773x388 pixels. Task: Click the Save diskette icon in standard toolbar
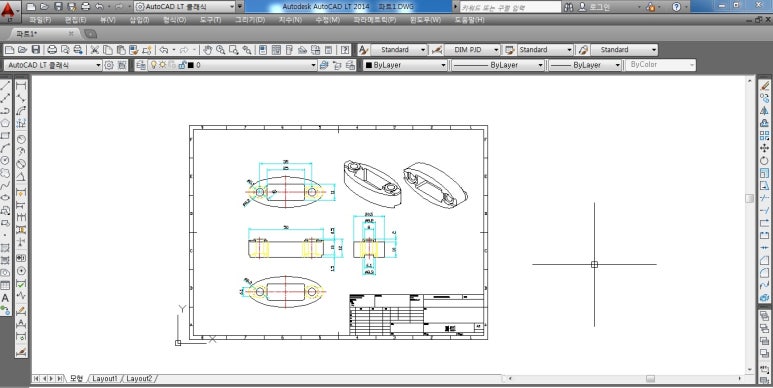tap(35, 50)
